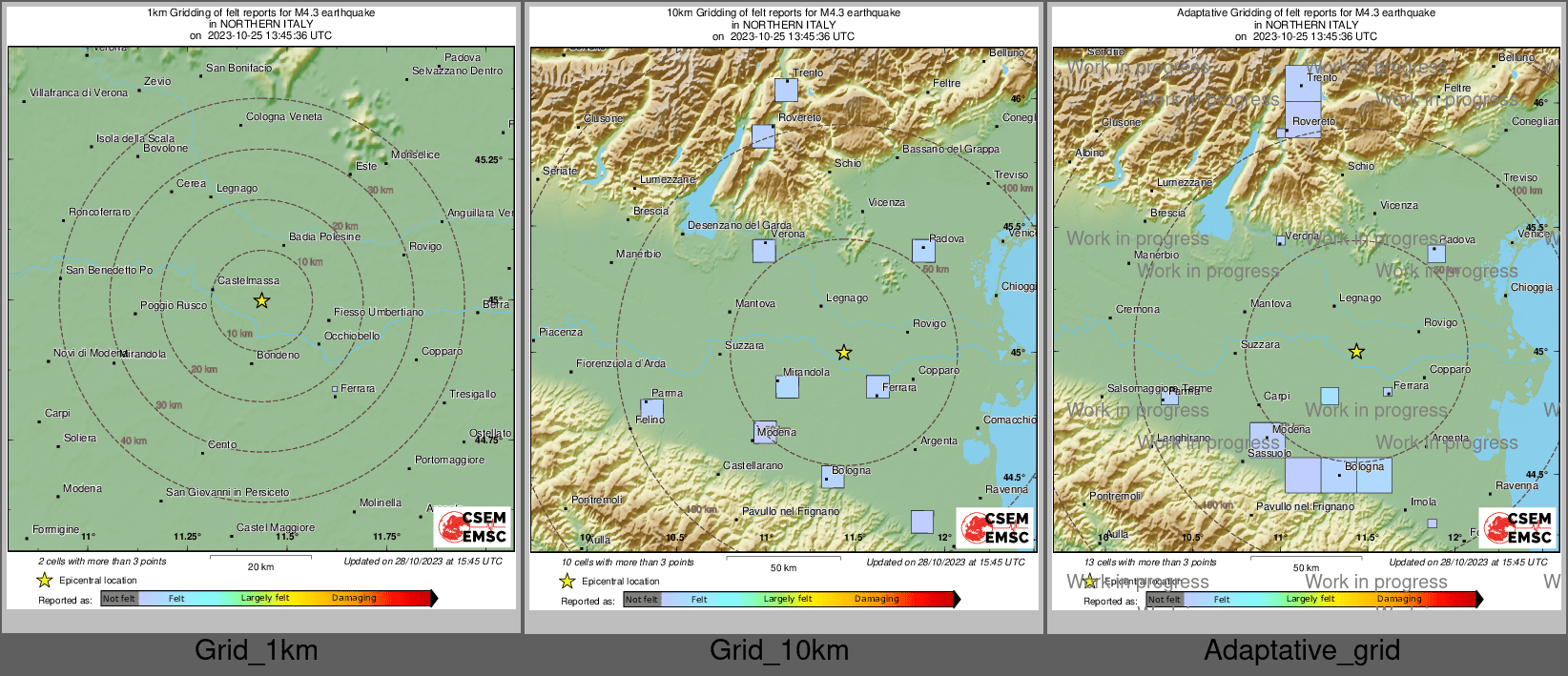The height and width of the screenshot is (676, 1568).
Task: Select the Verona felt cell on 10km map
Action: 764,251
